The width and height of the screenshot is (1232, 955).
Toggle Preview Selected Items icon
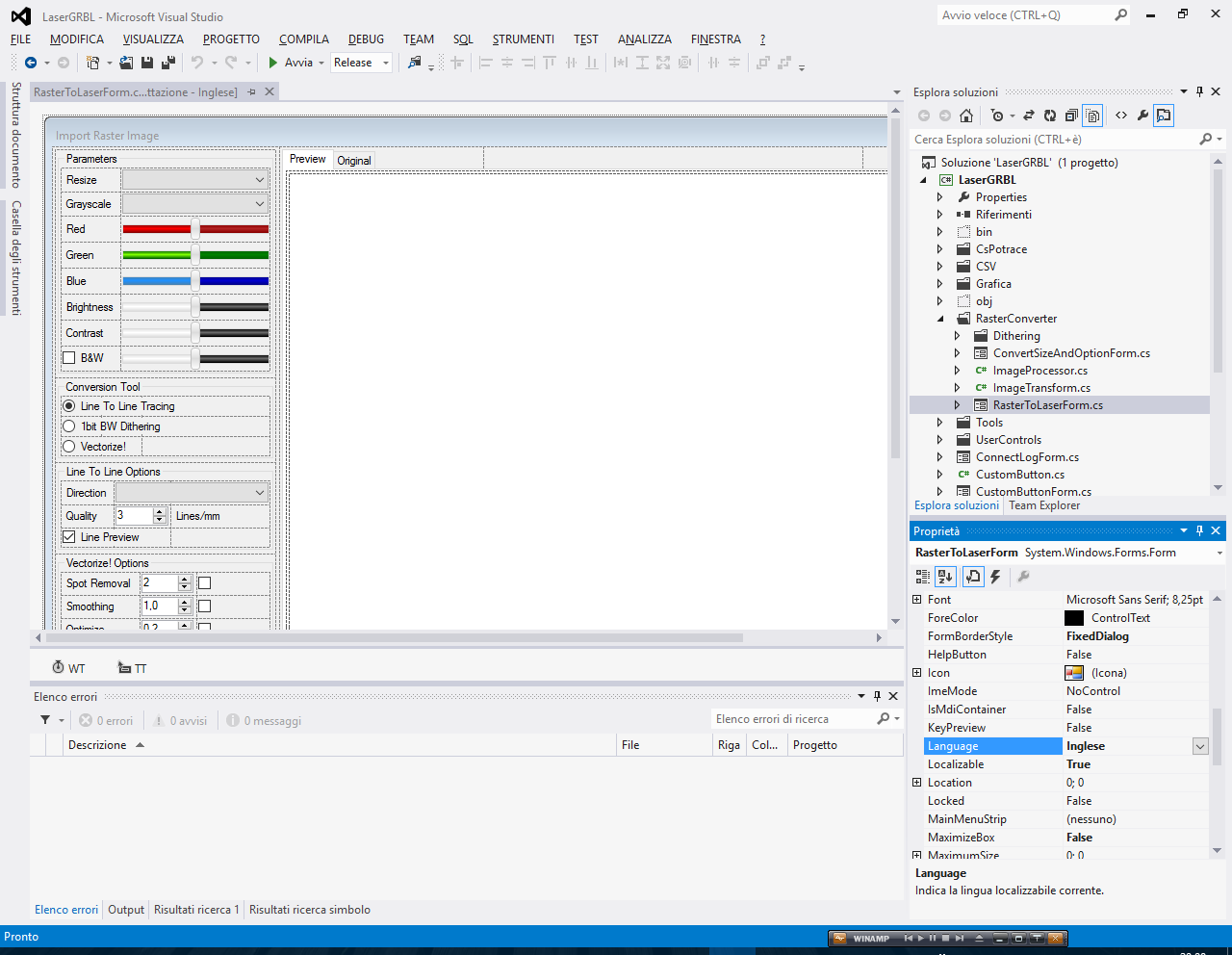pos(1164,116)
